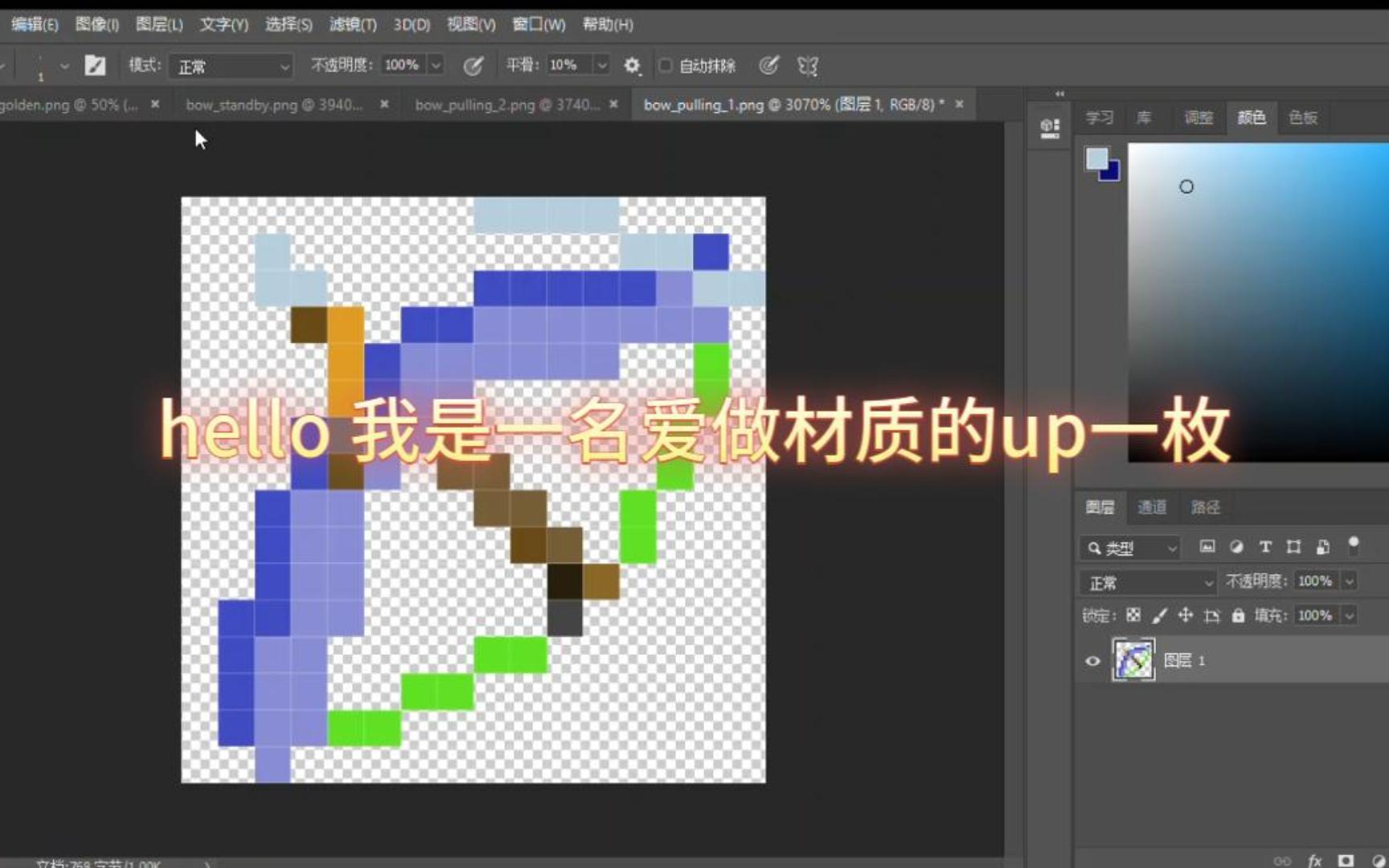Viewport: 1389px width, 868px height.
Task: Click the lock position icon in Layers panel
Action: click(1184, 615)
